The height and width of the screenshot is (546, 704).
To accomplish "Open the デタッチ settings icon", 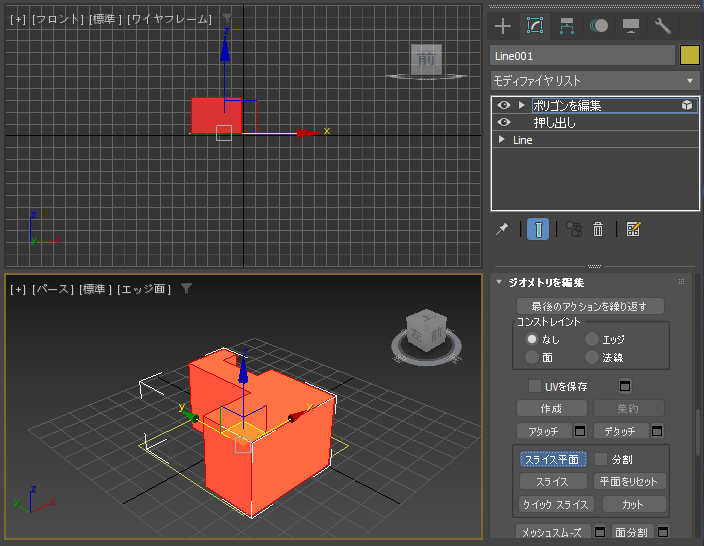I will pos(657,431).
